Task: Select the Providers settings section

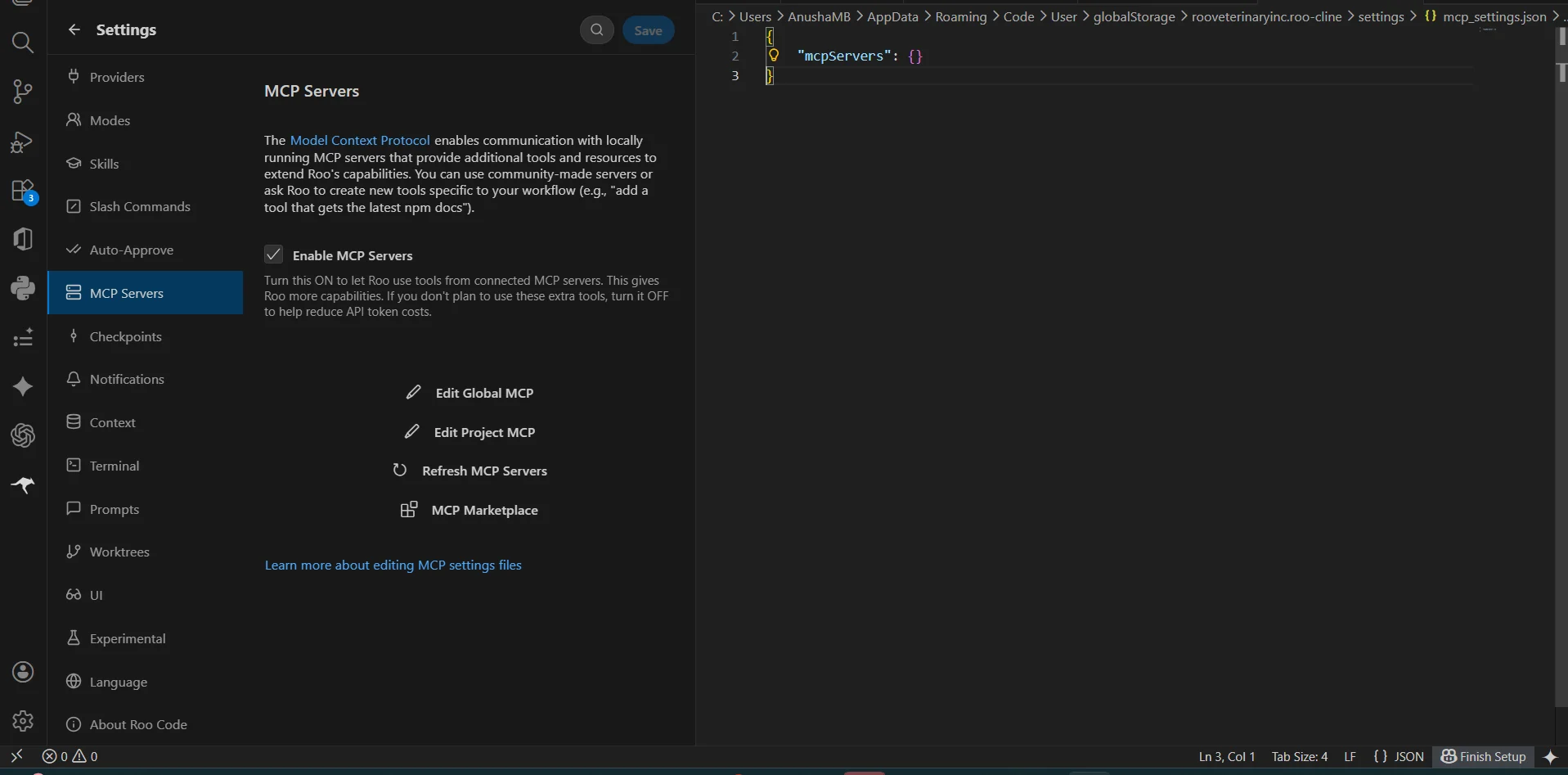Action: pyautogui.click(x=117, y=77)
